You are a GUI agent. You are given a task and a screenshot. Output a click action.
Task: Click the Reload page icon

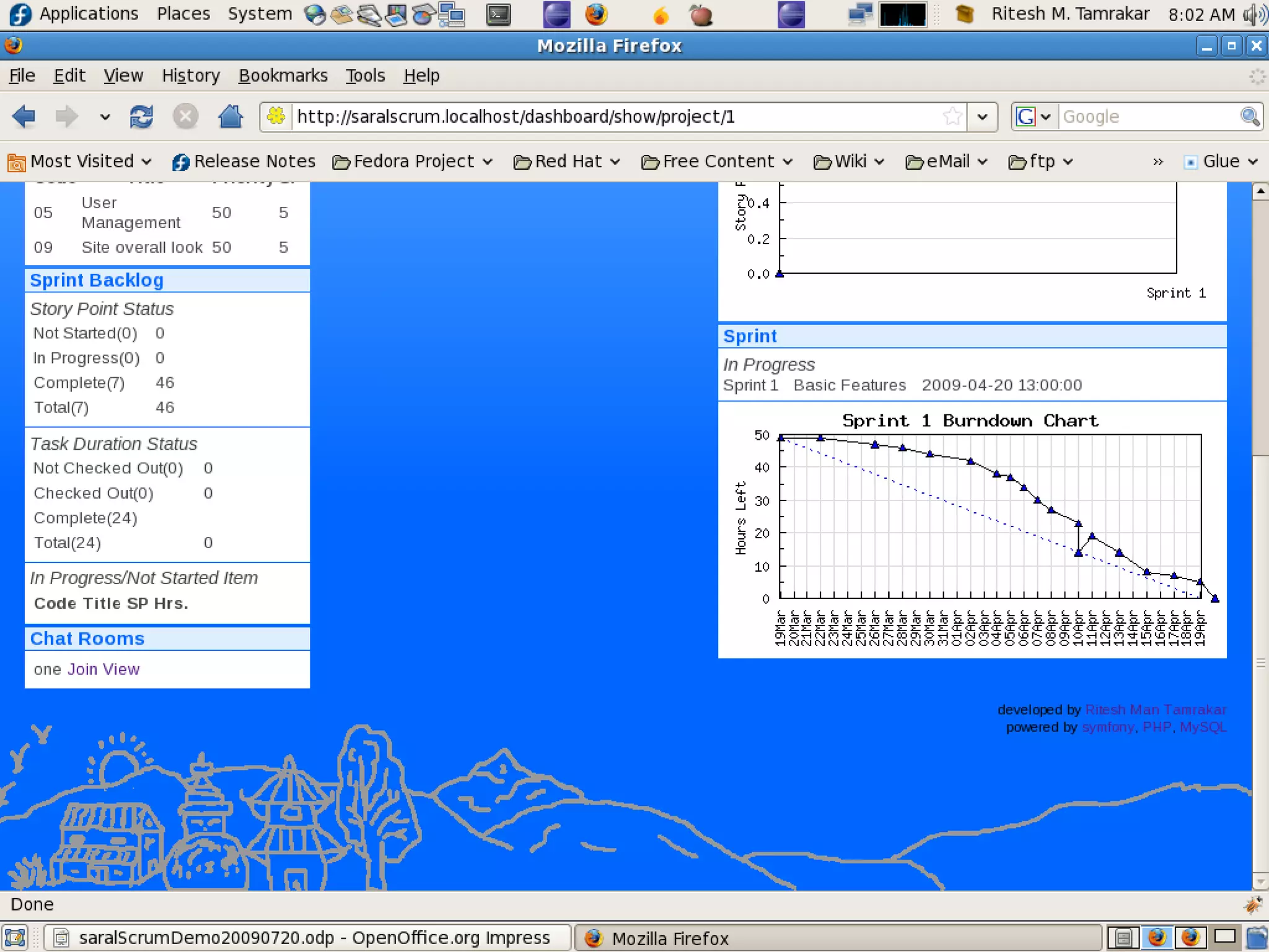pyautogui.click(x=141, y=116)
